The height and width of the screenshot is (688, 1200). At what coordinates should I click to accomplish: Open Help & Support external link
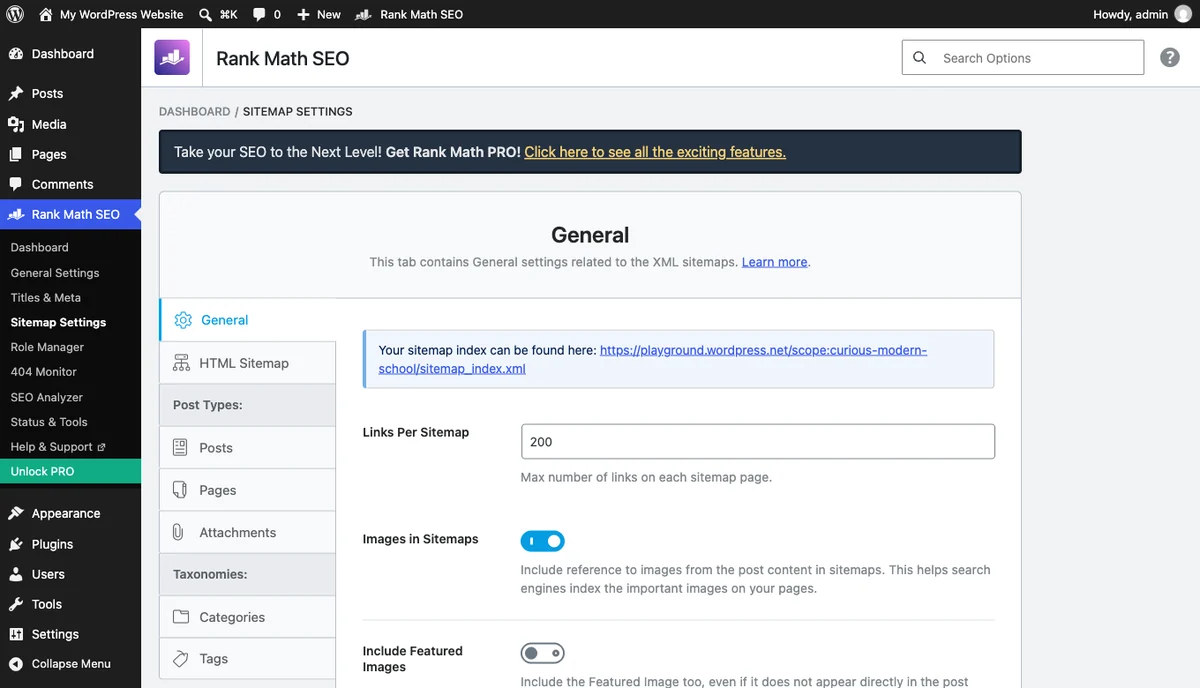point(70,447)
